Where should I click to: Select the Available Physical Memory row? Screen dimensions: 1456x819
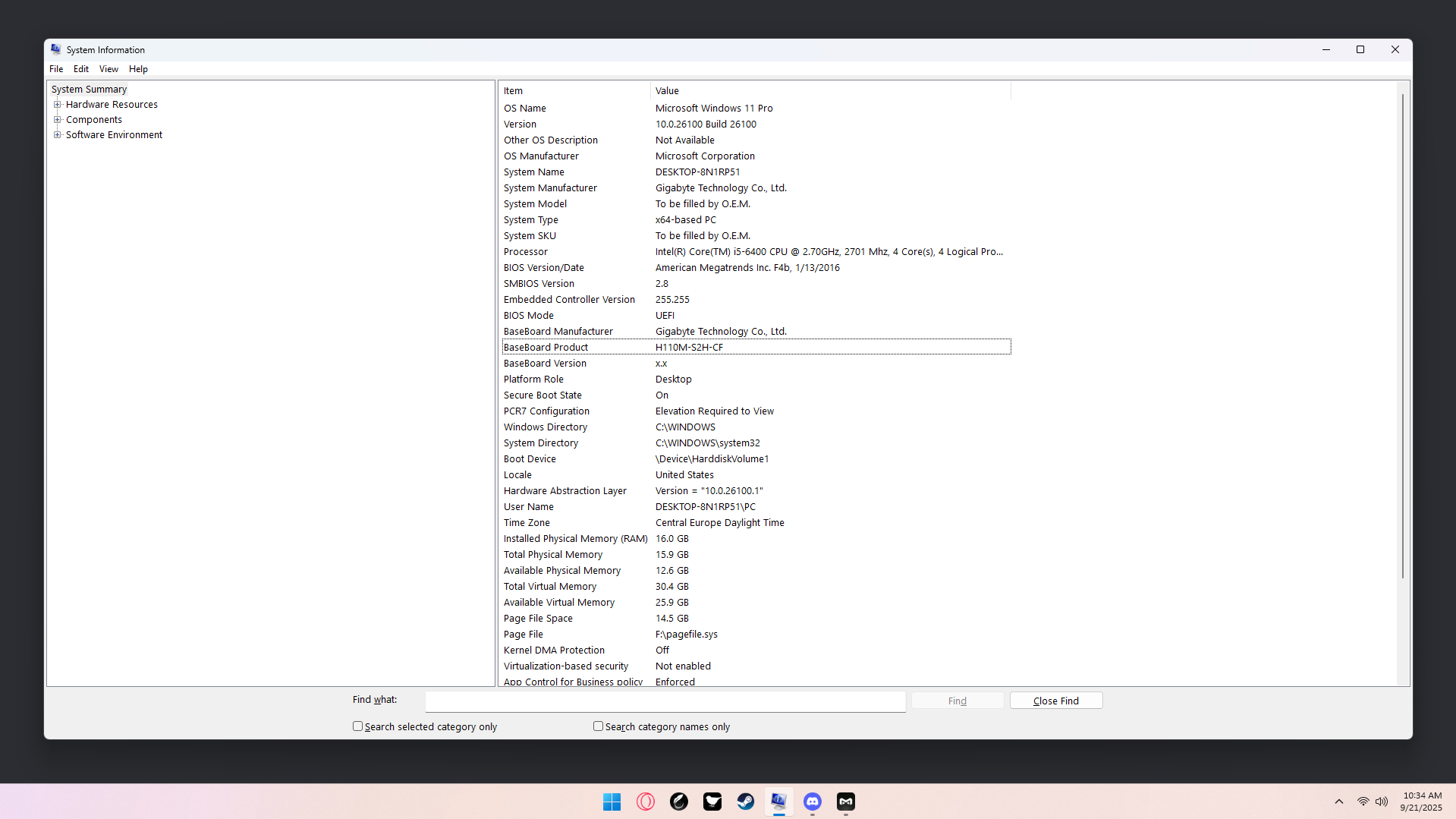click(x=756, y=571)
